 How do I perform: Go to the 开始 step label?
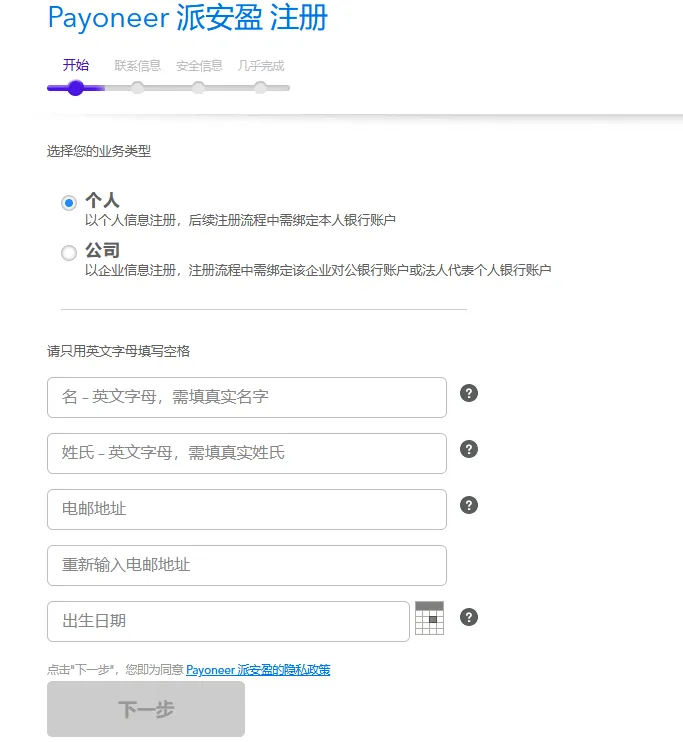coord(76,65)
